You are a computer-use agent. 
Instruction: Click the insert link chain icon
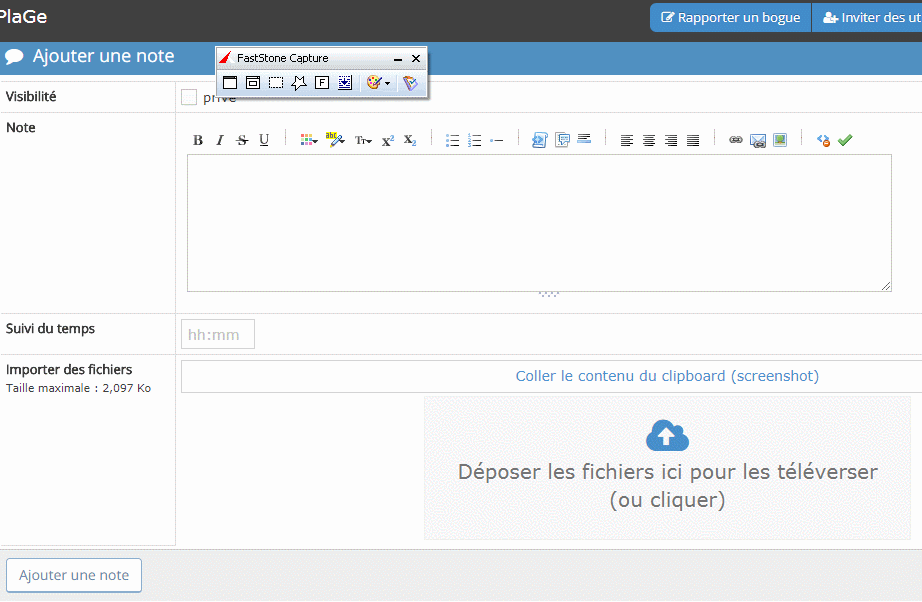[736, 140]
